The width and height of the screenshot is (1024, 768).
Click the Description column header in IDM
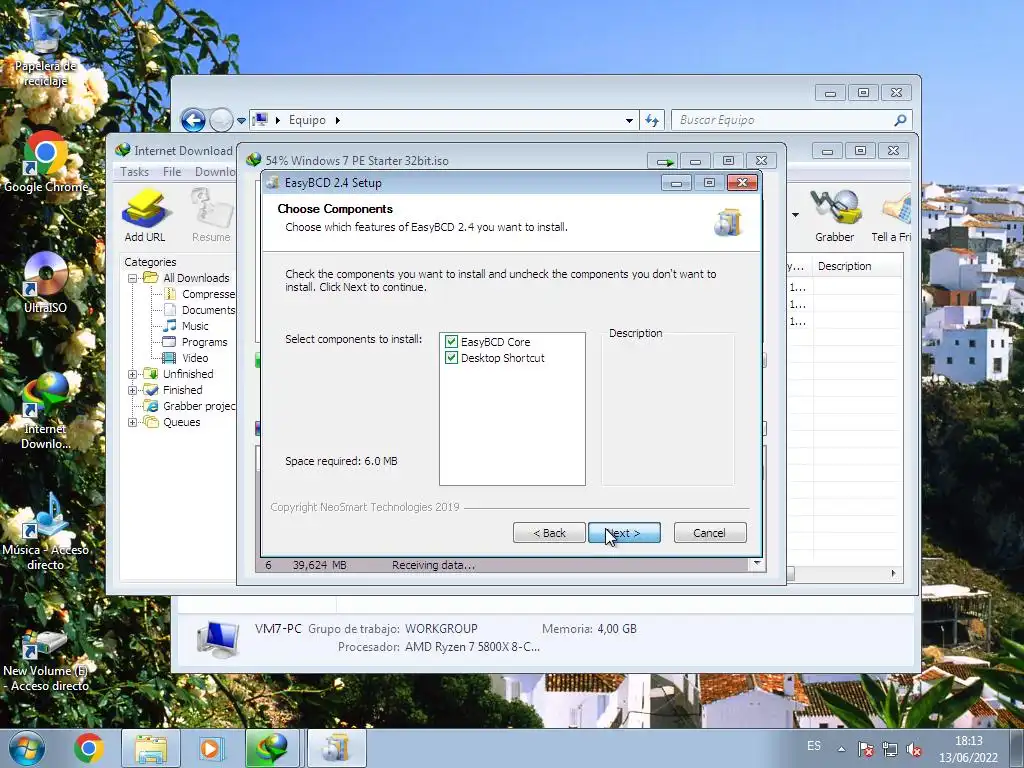[857, 266]
